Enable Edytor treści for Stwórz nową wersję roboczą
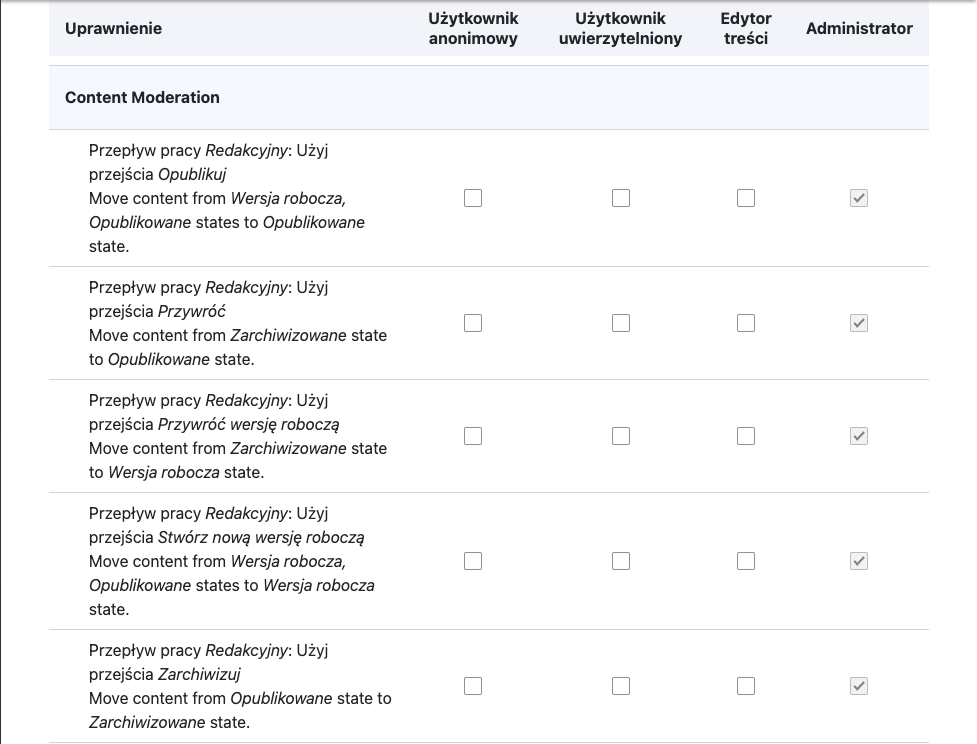 point(746,561)
